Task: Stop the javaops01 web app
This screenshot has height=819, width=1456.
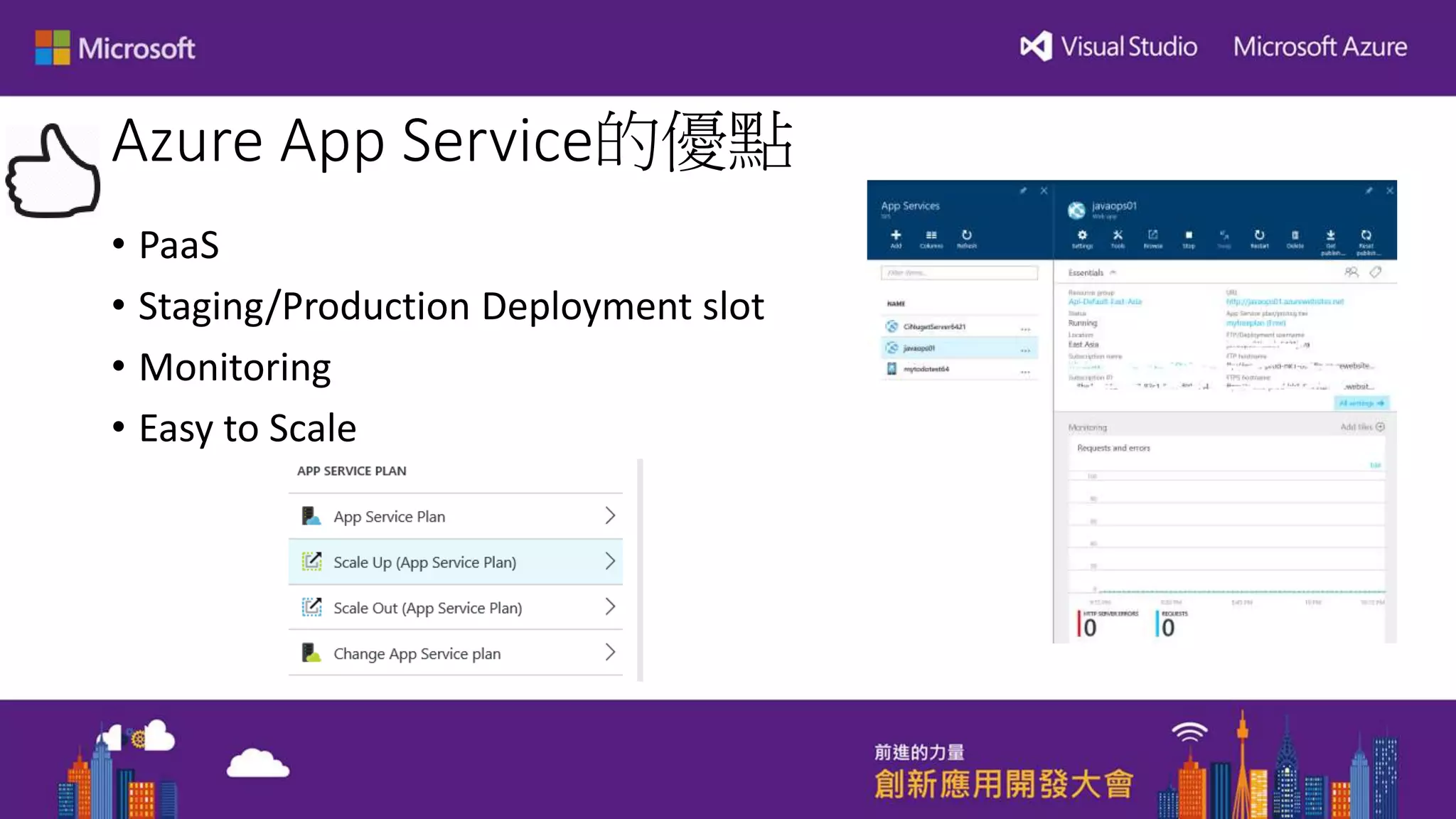Action: click(1189, 239)
